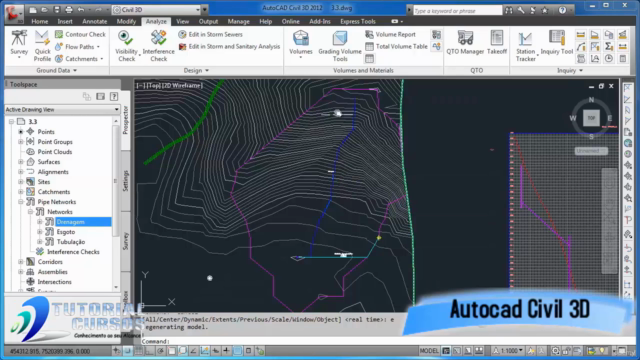The width and height of the screenshot is (640, 360).
Task: Expand the Ground Data panel
Action: tap(56, 70)
